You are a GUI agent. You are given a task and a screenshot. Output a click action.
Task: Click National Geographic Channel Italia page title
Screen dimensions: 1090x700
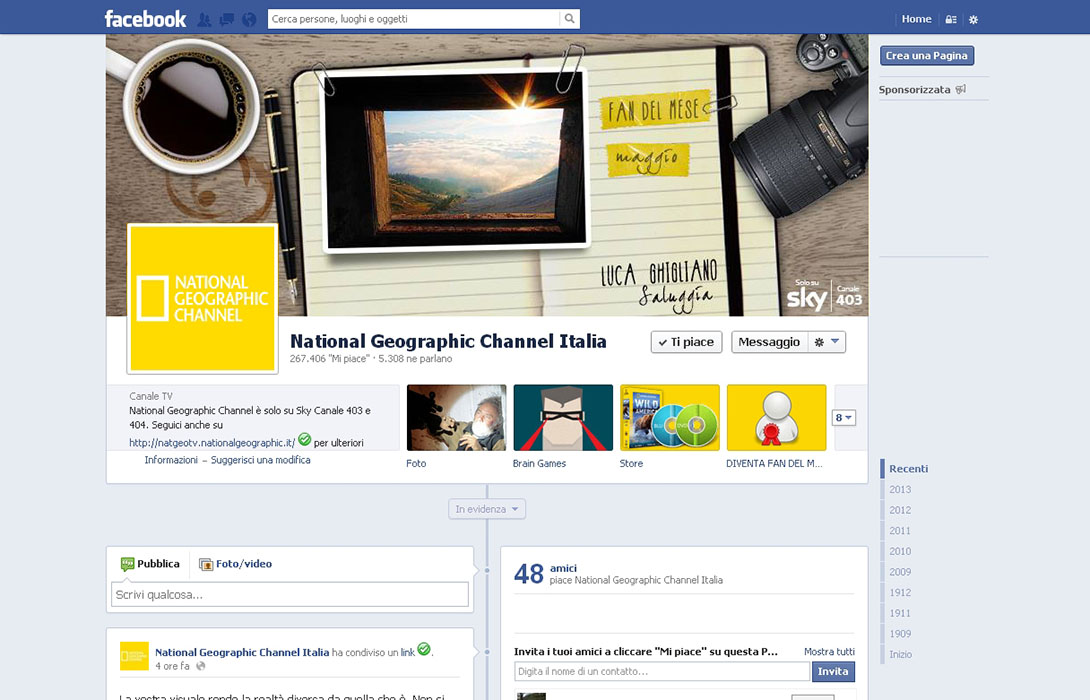[448, 341]
